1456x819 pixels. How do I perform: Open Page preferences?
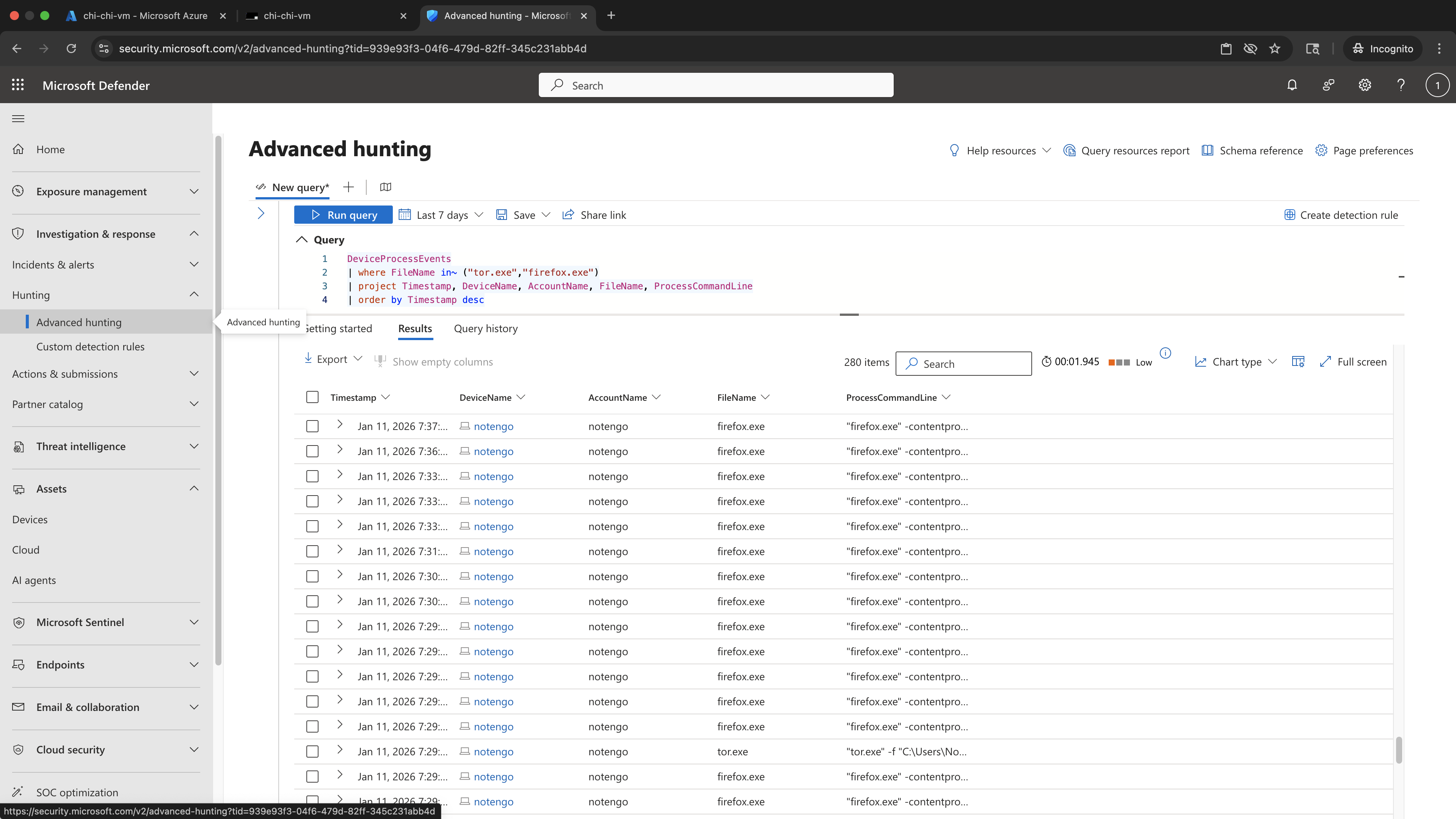coord(1364,151)
